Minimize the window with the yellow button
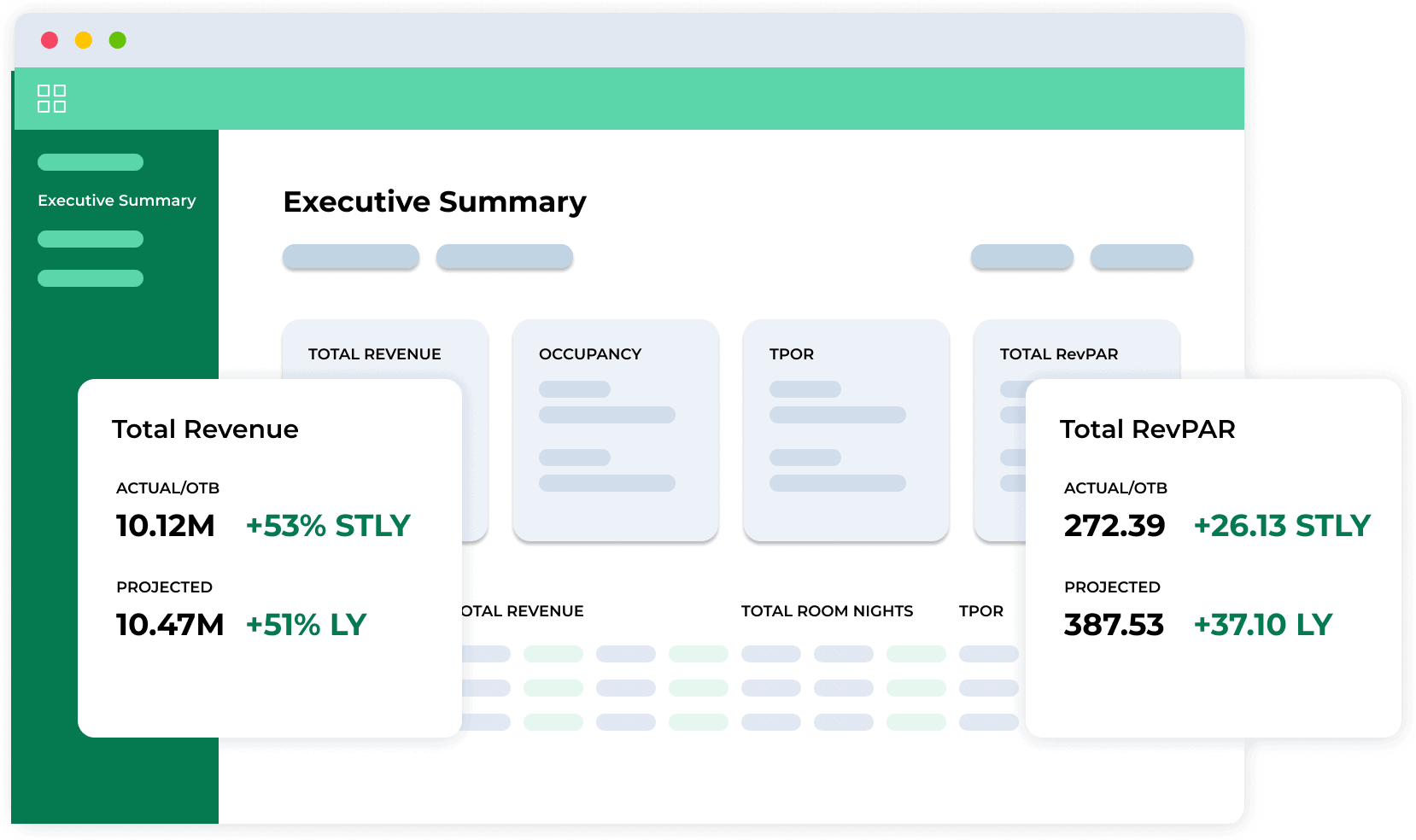This screenshot has width=1416, height=840. point(84,40)
